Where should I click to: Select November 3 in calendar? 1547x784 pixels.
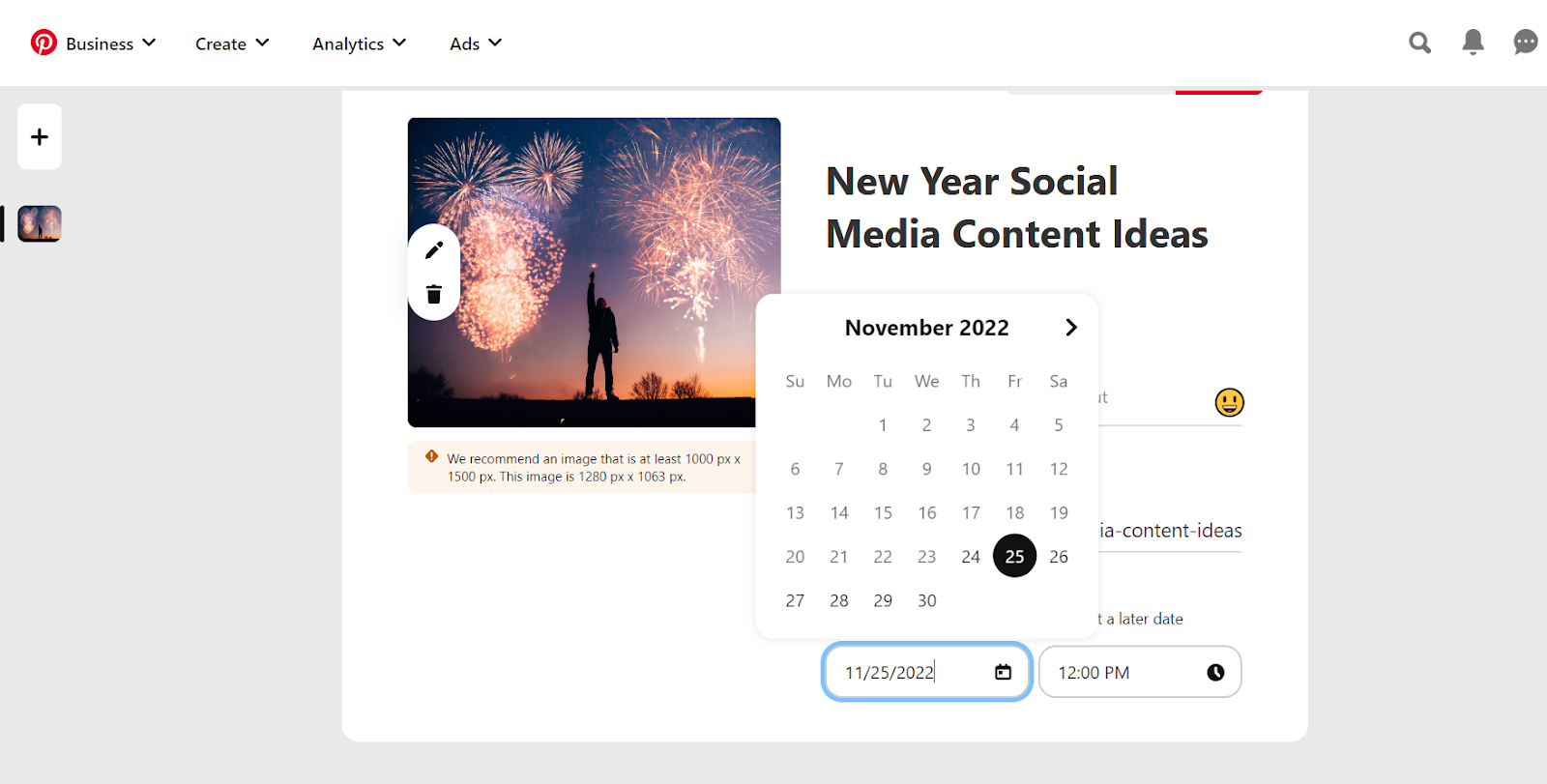pos(971,425)
